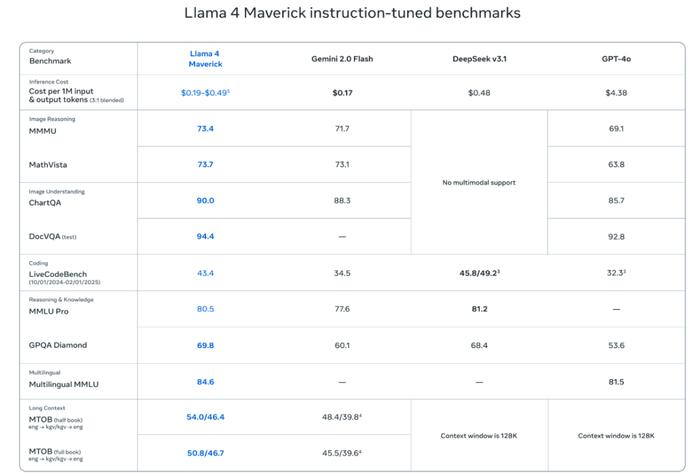Screen dimensions: 700x475
Task: Select the MathVista score 73.7
Action: tap(205, 165)
